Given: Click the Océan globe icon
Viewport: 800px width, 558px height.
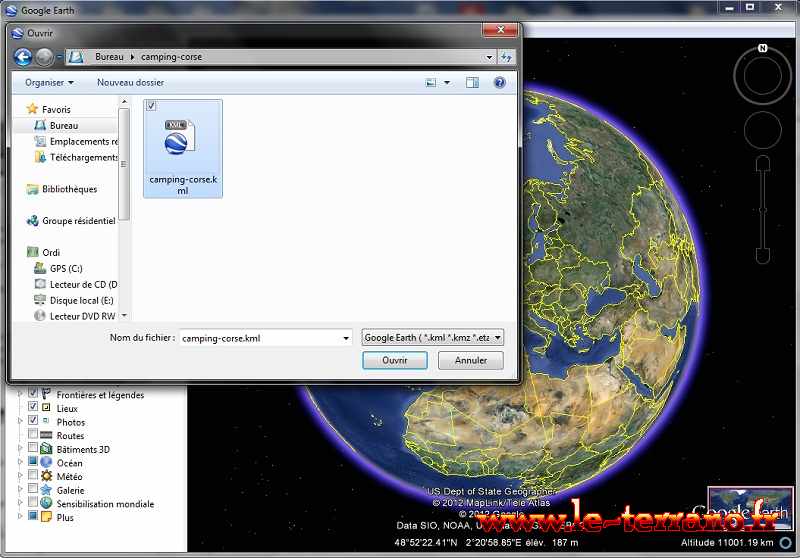Looking at the screenshot, I should pos(46,462).
